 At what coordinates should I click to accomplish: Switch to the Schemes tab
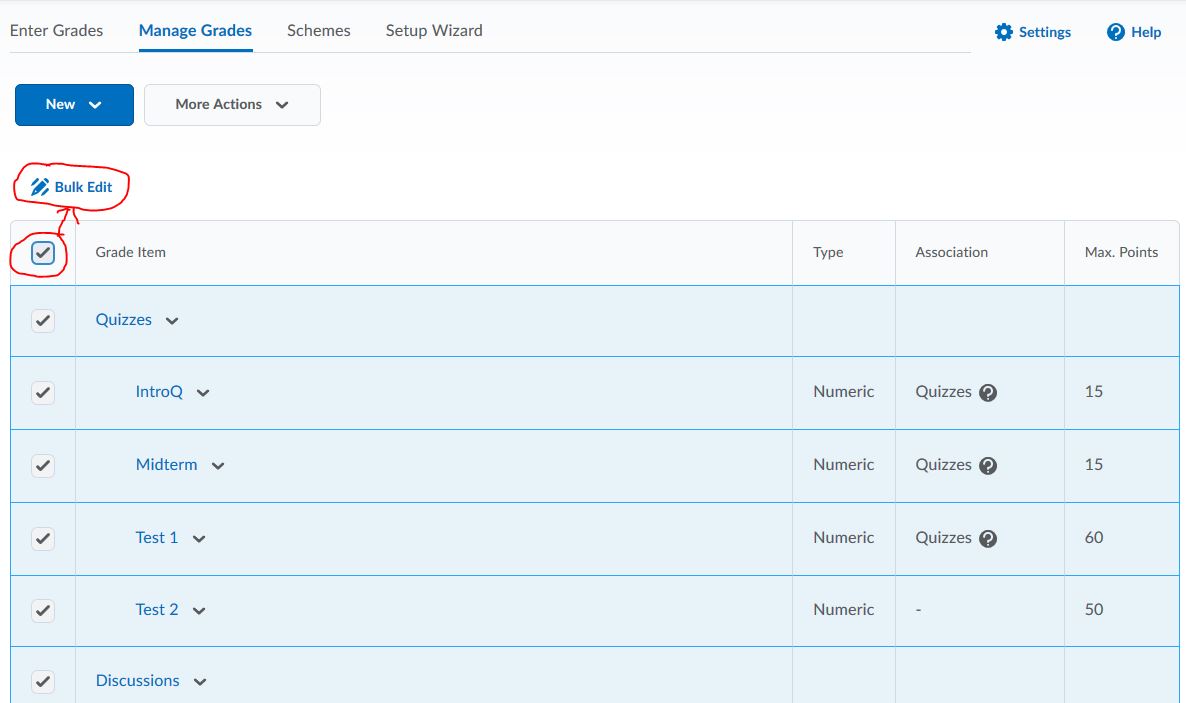tap(318, 30)
